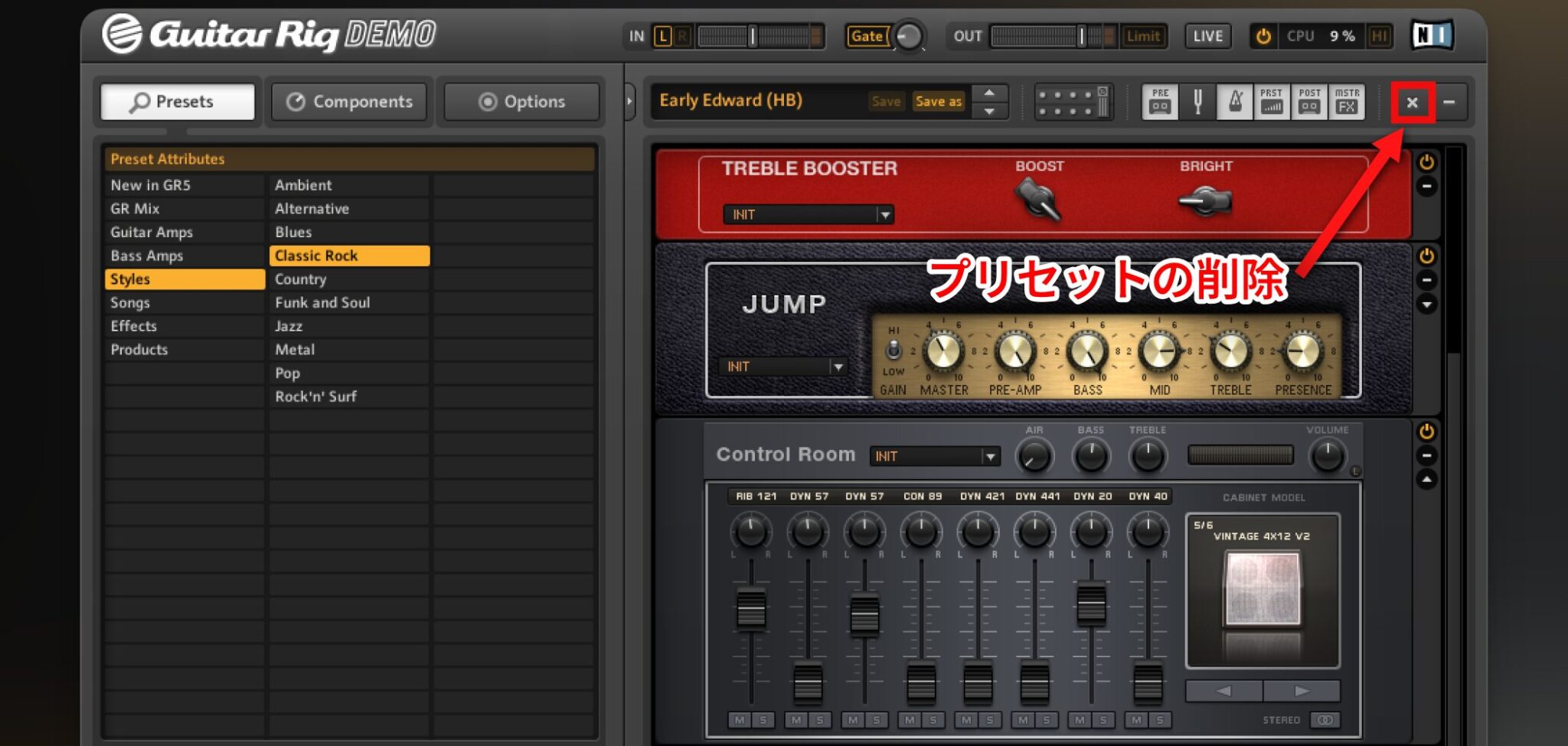This screenshot has width=1568, height=746.
Task: Show the PRE tapedeck module
Action: click(x=1160, y=102)
